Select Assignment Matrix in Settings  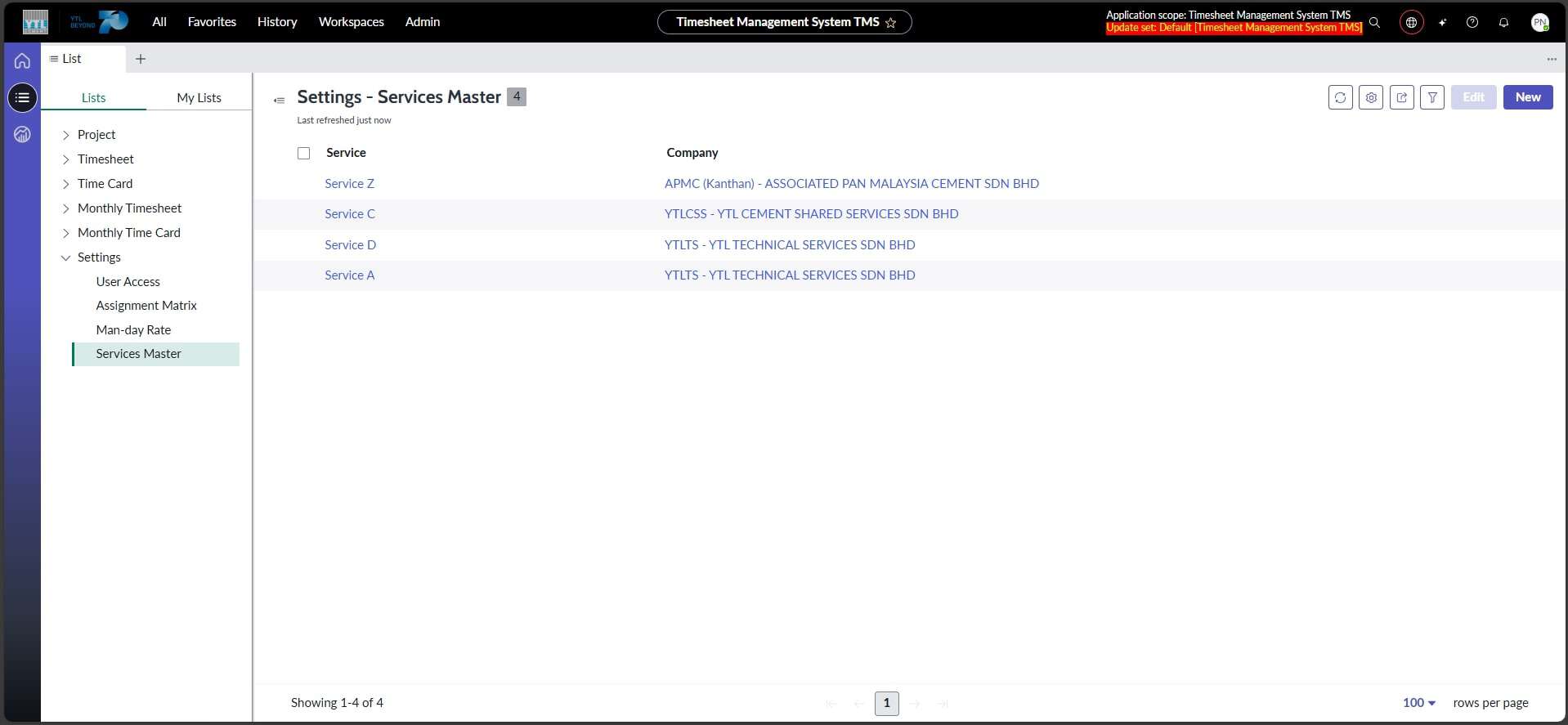point(146,306)
